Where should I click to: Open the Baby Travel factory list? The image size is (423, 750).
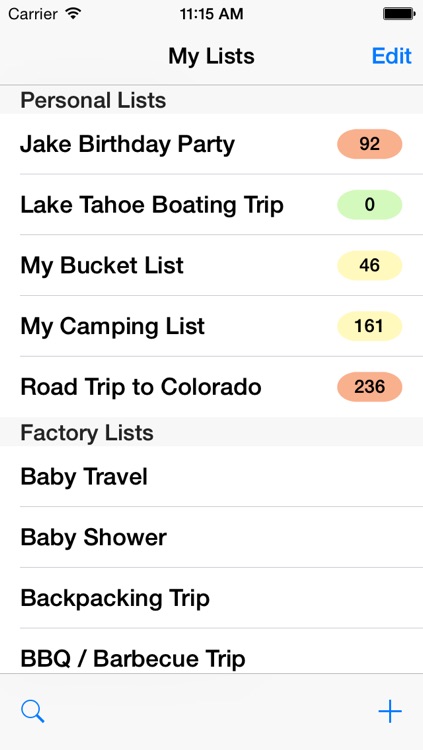pos(212,476)
